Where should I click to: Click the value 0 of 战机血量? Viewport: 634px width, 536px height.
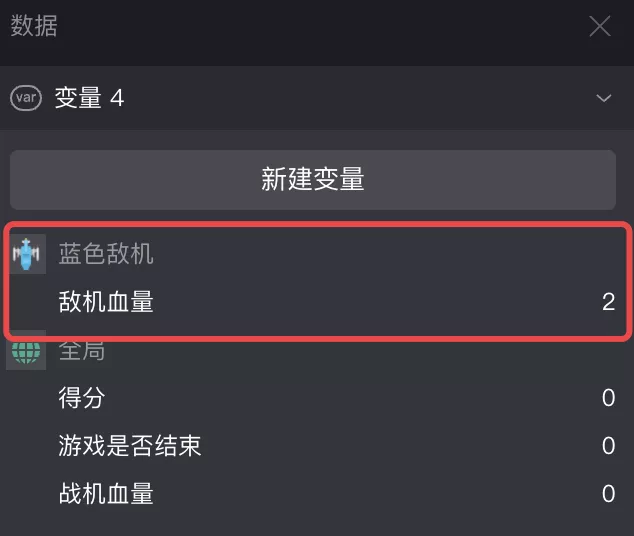tap(609, 494)
